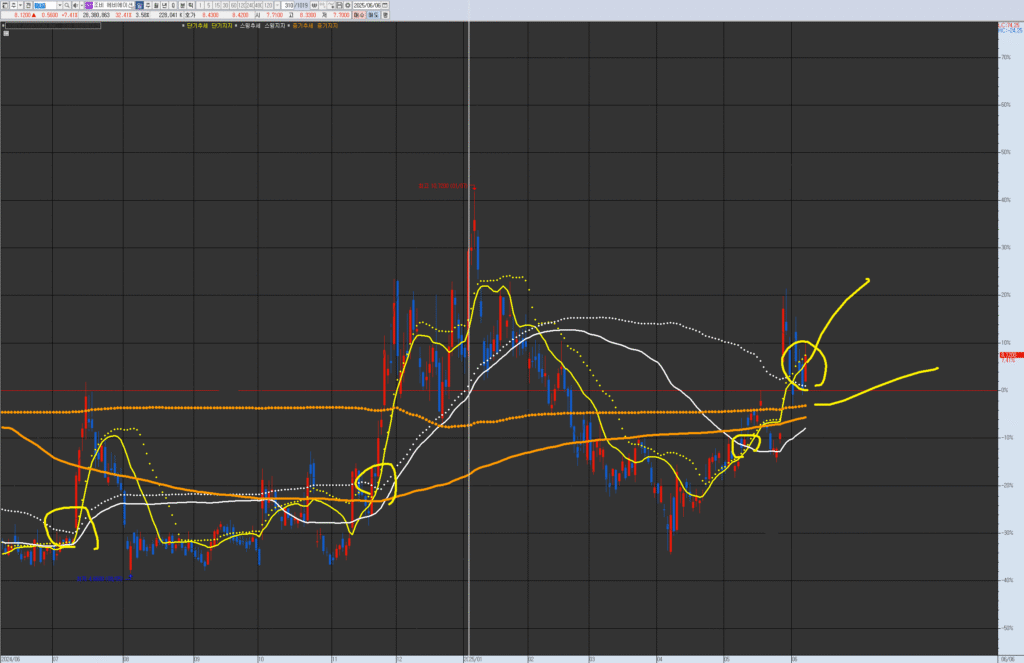Image resolution: width=1024 pixels, height=663 pixels.
Task: Click the volume value 28,380,863
Action: (x=96, y=15)
